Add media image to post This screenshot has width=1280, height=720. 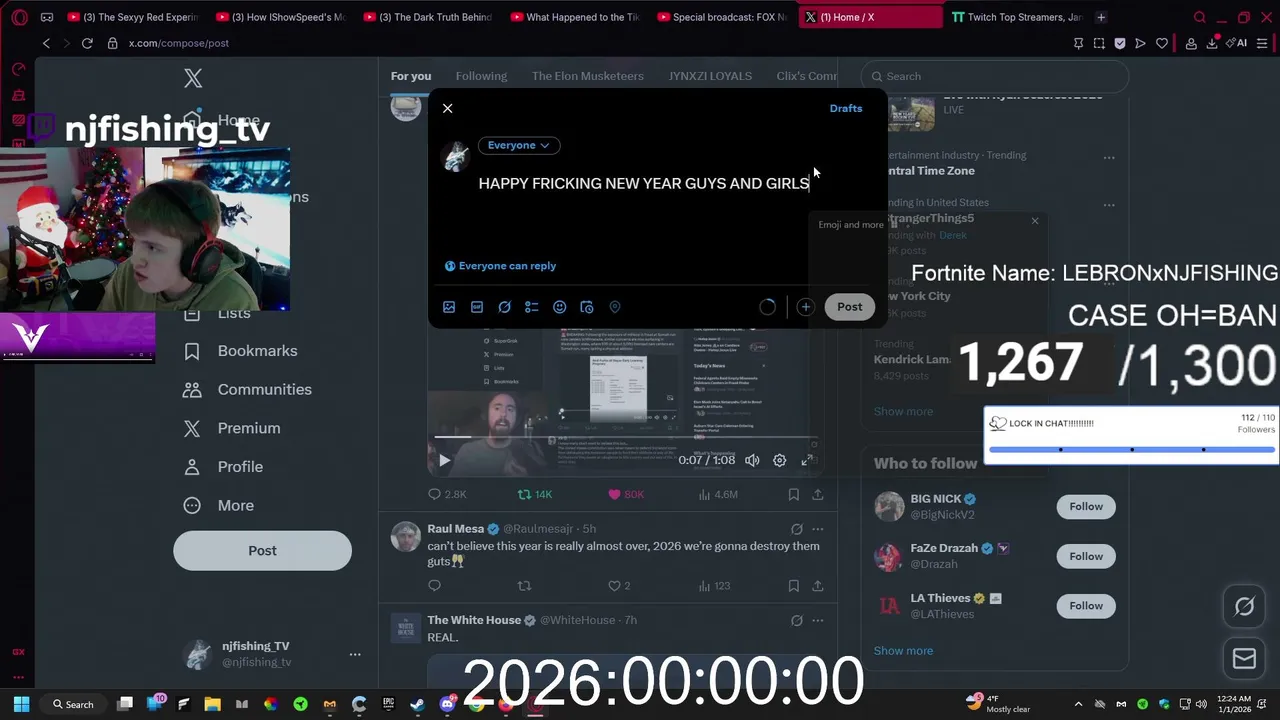[449, 307]
